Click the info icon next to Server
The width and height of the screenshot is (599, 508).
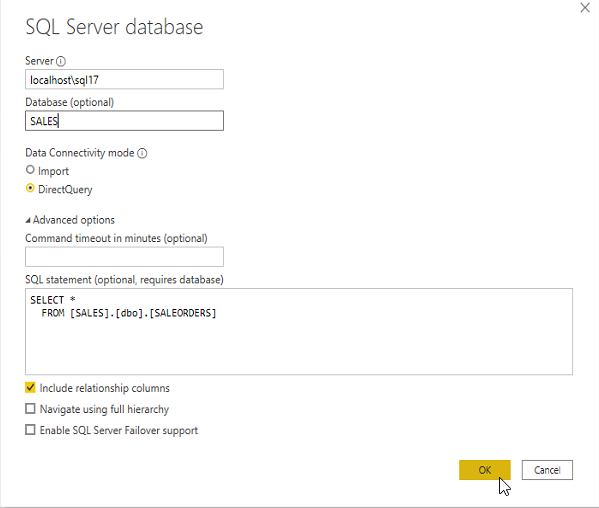(x=61, y=61)
